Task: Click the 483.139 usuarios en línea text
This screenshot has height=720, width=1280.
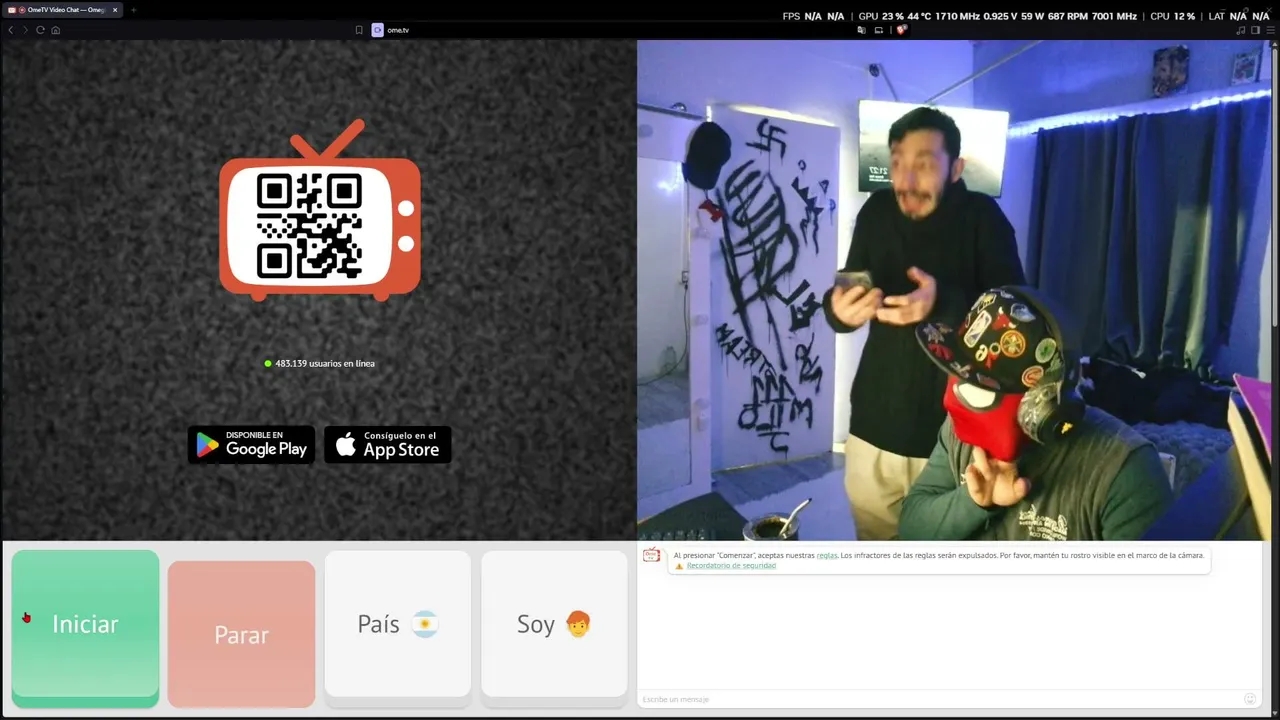Action: tap(325, 363)
